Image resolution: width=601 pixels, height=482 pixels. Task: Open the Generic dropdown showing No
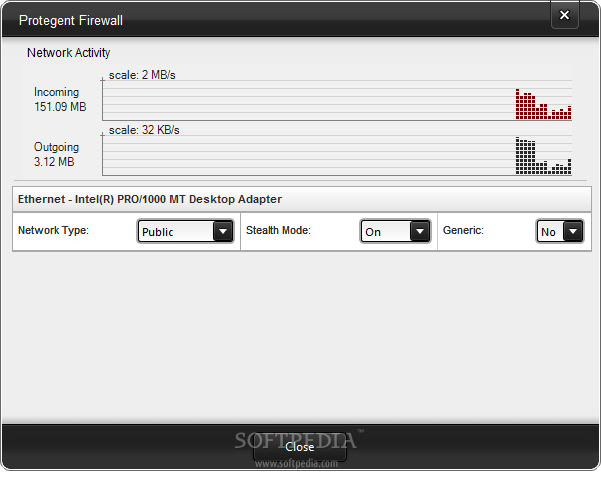pyautogui.click(x=560, y=231)
